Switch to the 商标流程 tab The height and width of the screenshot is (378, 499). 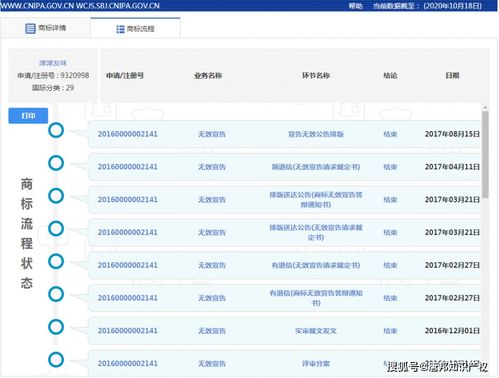[x=135, y=28]
